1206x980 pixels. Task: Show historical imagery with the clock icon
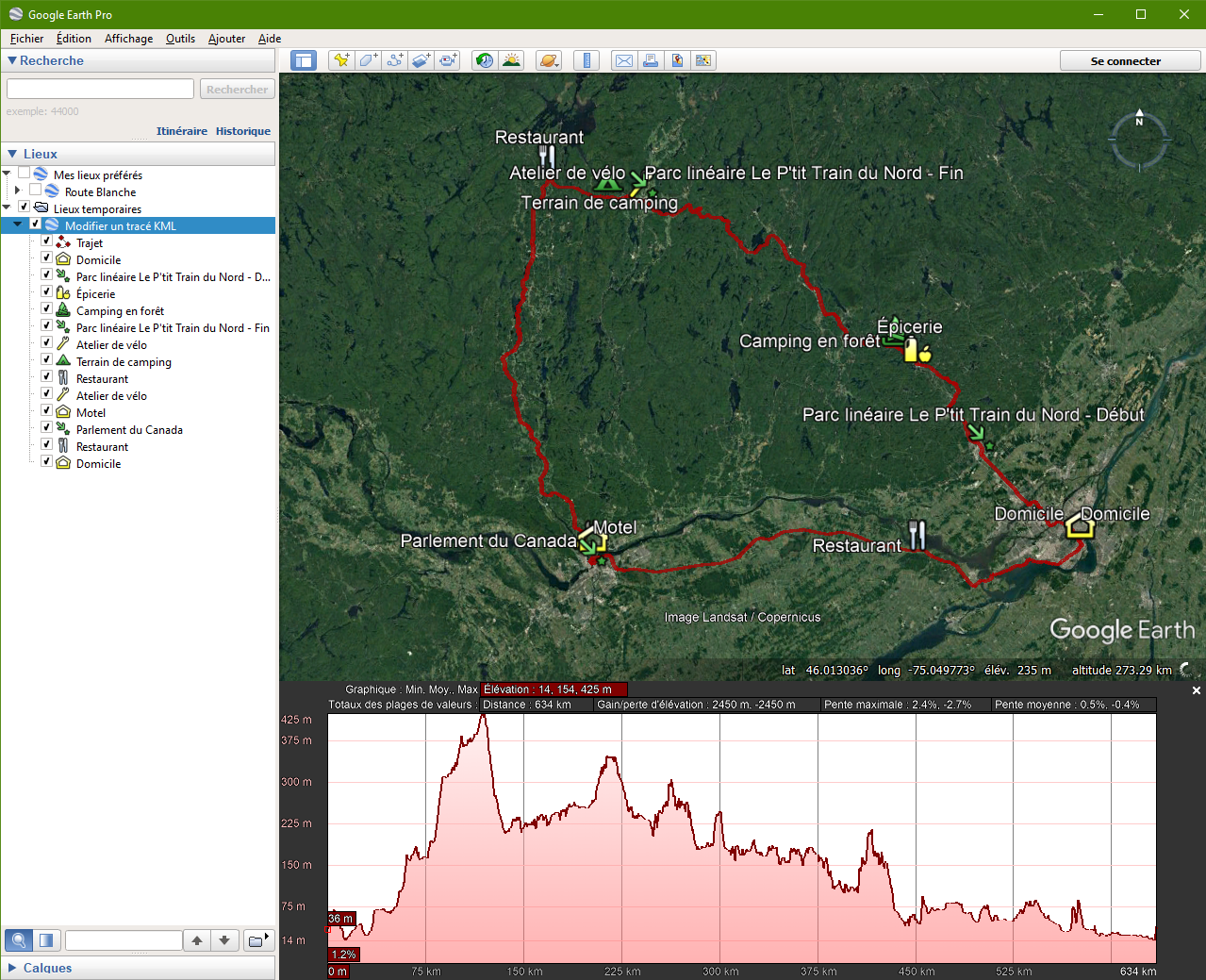(485, 60)
